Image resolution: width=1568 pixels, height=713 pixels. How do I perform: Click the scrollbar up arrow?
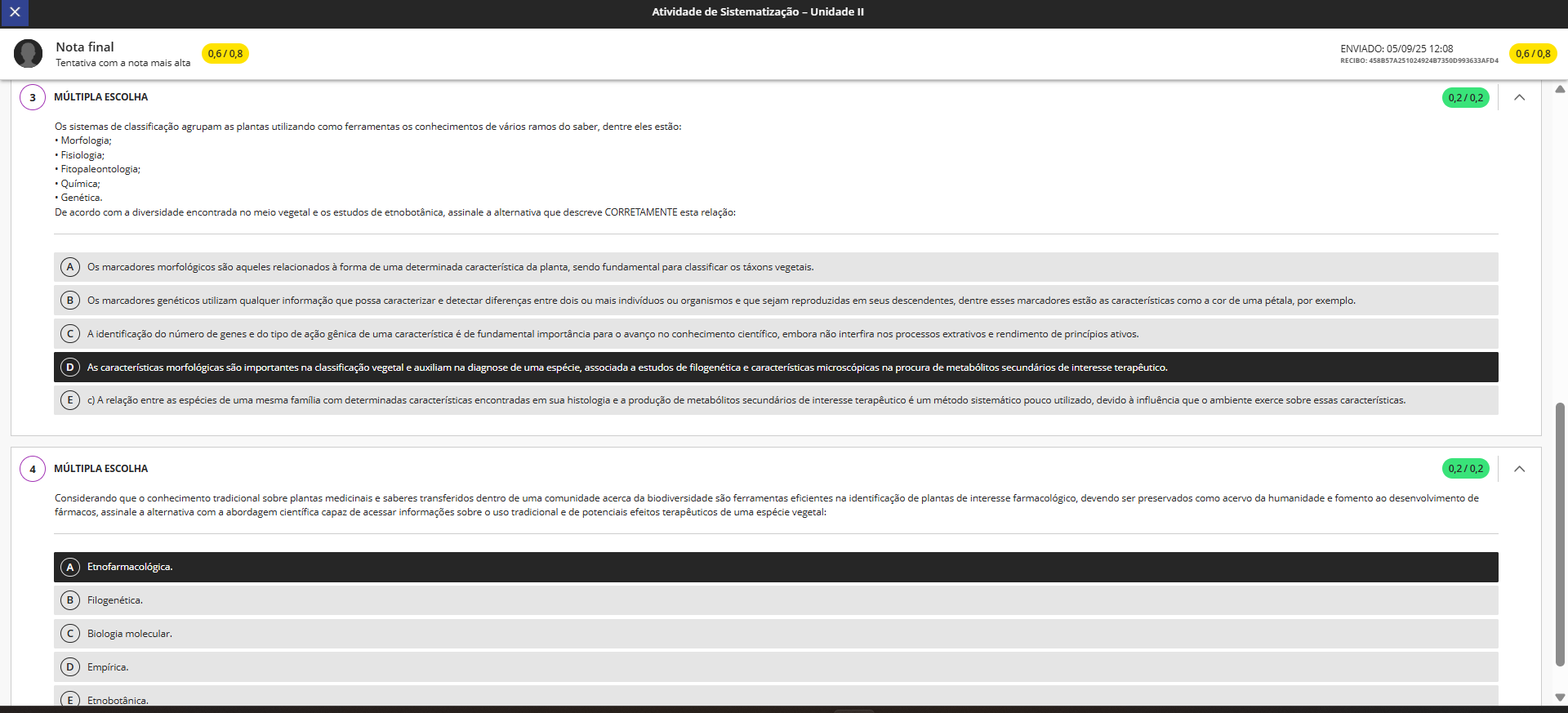1560,89
